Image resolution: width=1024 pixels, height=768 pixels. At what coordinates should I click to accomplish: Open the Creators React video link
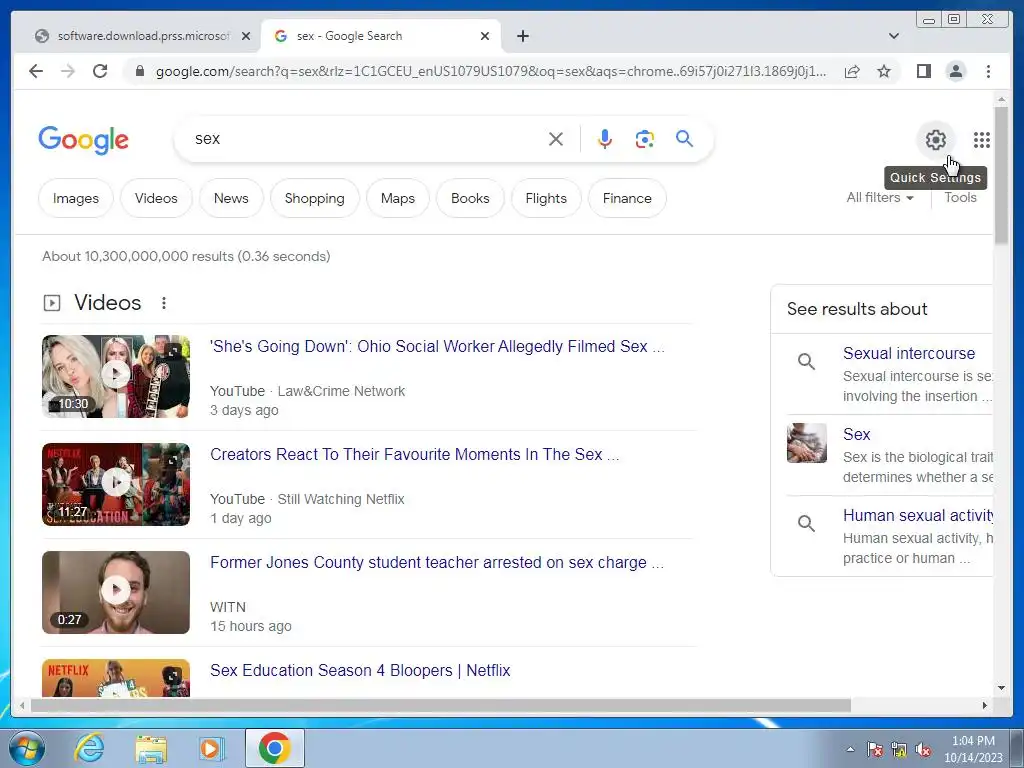[x=414, y=455]
